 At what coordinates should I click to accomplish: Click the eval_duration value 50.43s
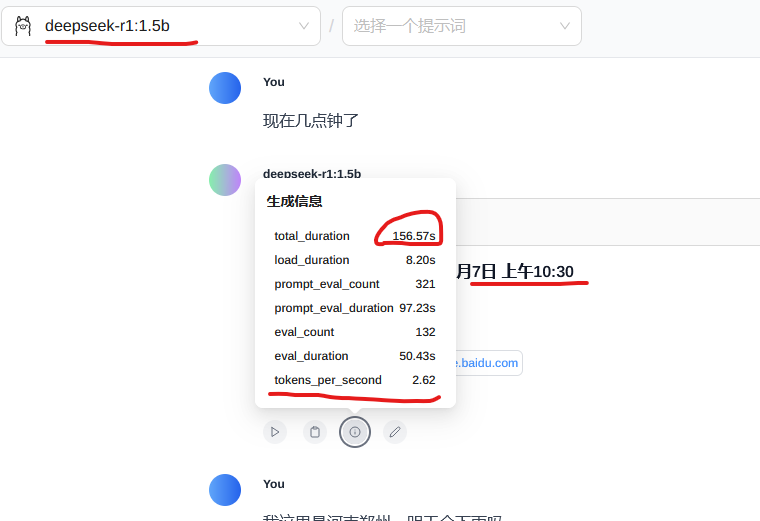pos(417,356)
